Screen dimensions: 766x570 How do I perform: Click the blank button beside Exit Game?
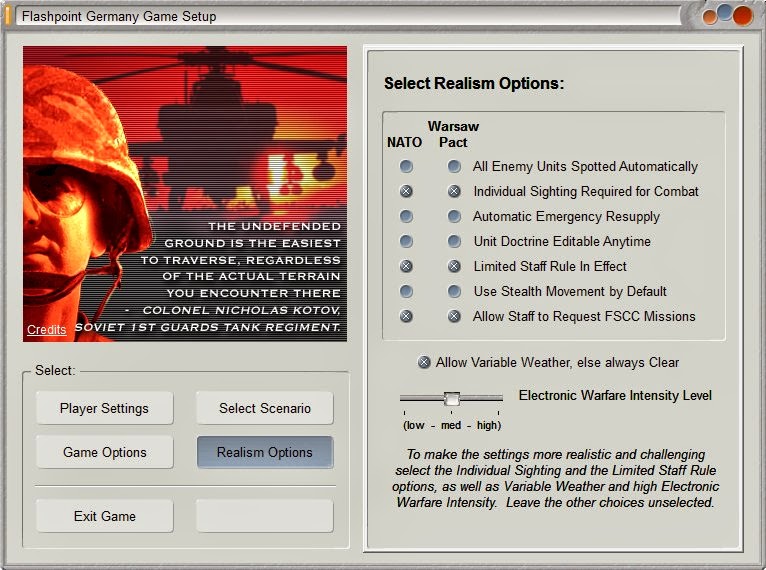265,516
